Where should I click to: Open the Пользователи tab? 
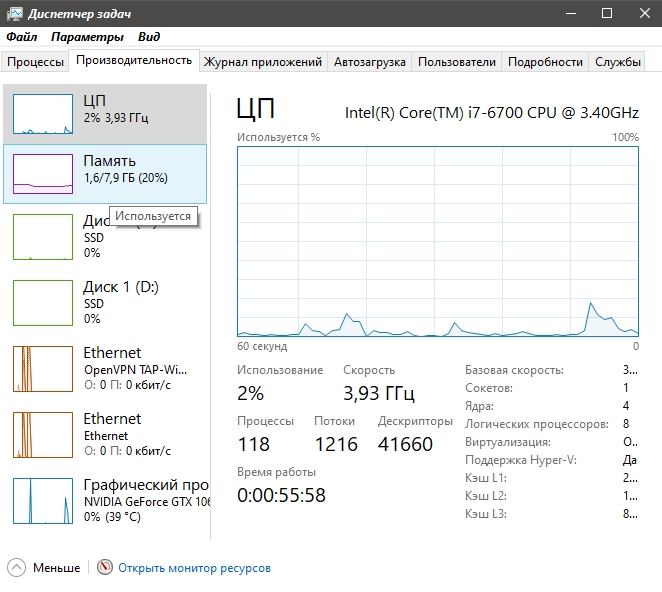[456, 62]
